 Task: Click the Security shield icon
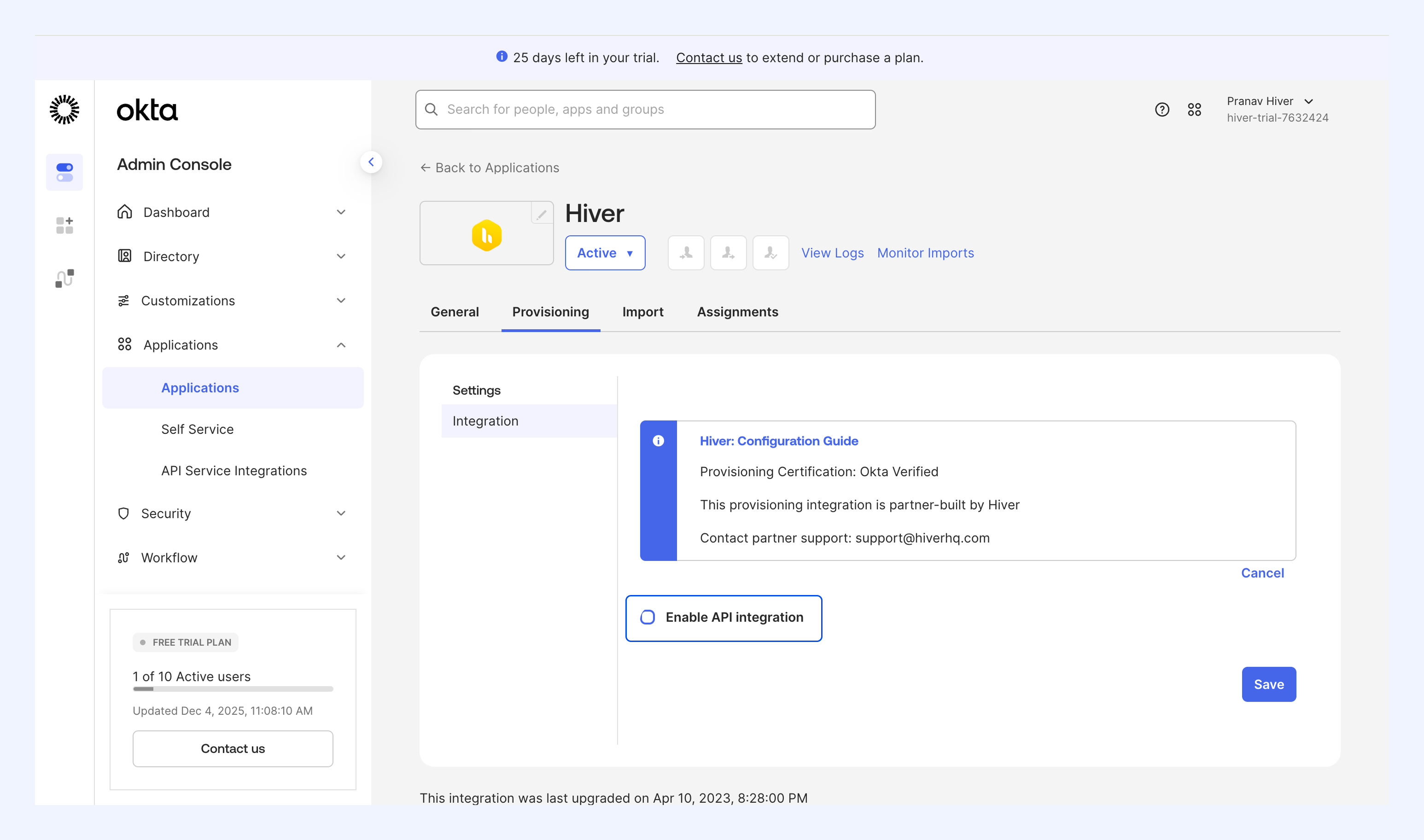[x=123, y=513]
